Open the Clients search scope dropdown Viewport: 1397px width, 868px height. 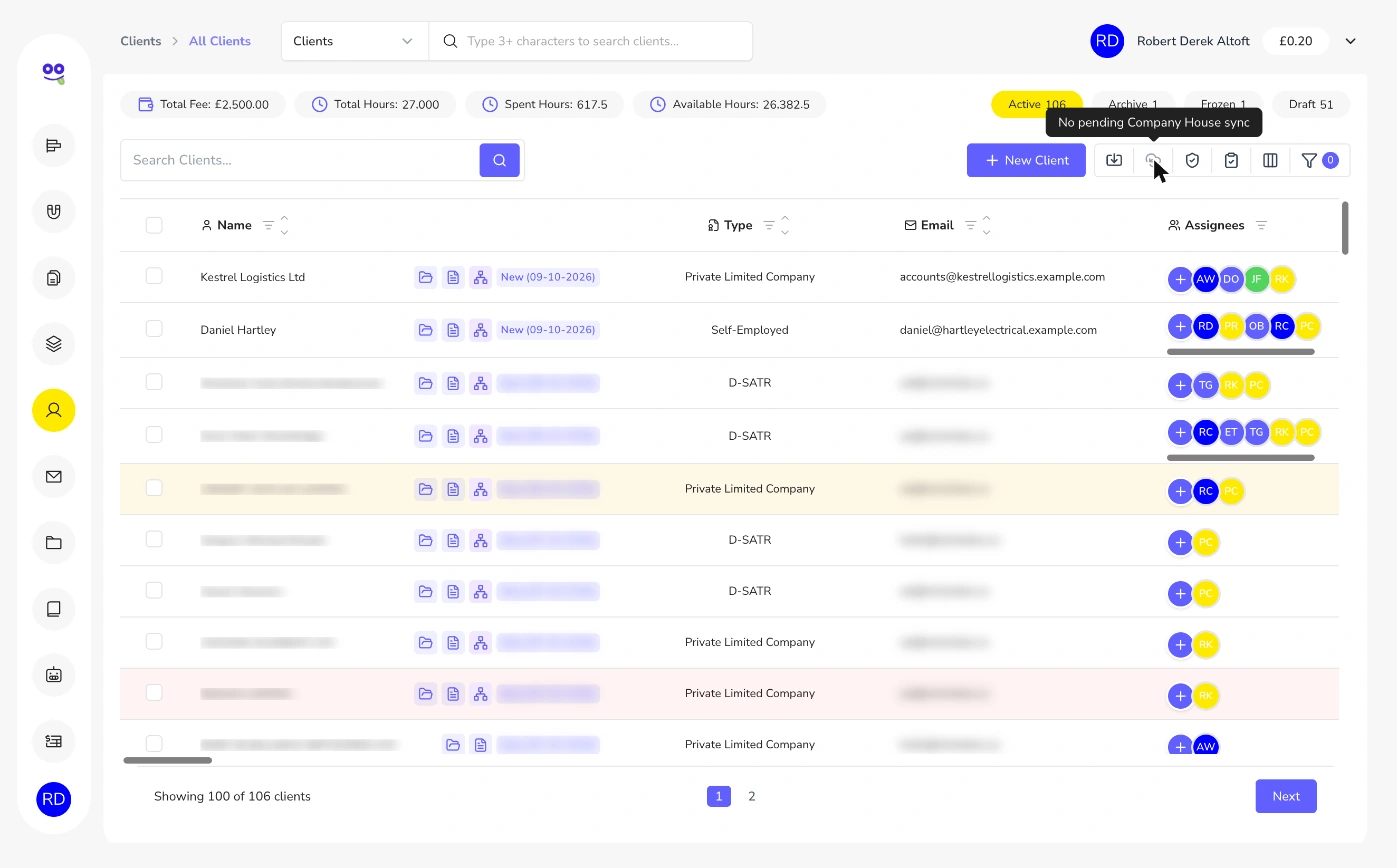[354, 41]
